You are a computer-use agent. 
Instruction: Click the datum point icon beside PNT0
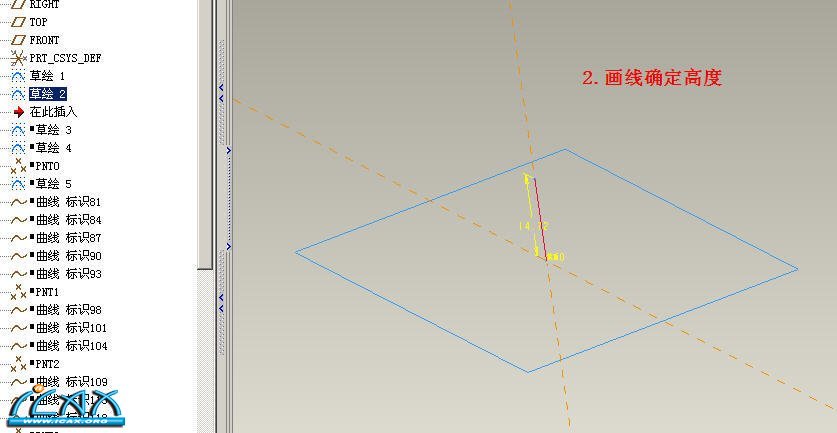(x=19, y=166)
